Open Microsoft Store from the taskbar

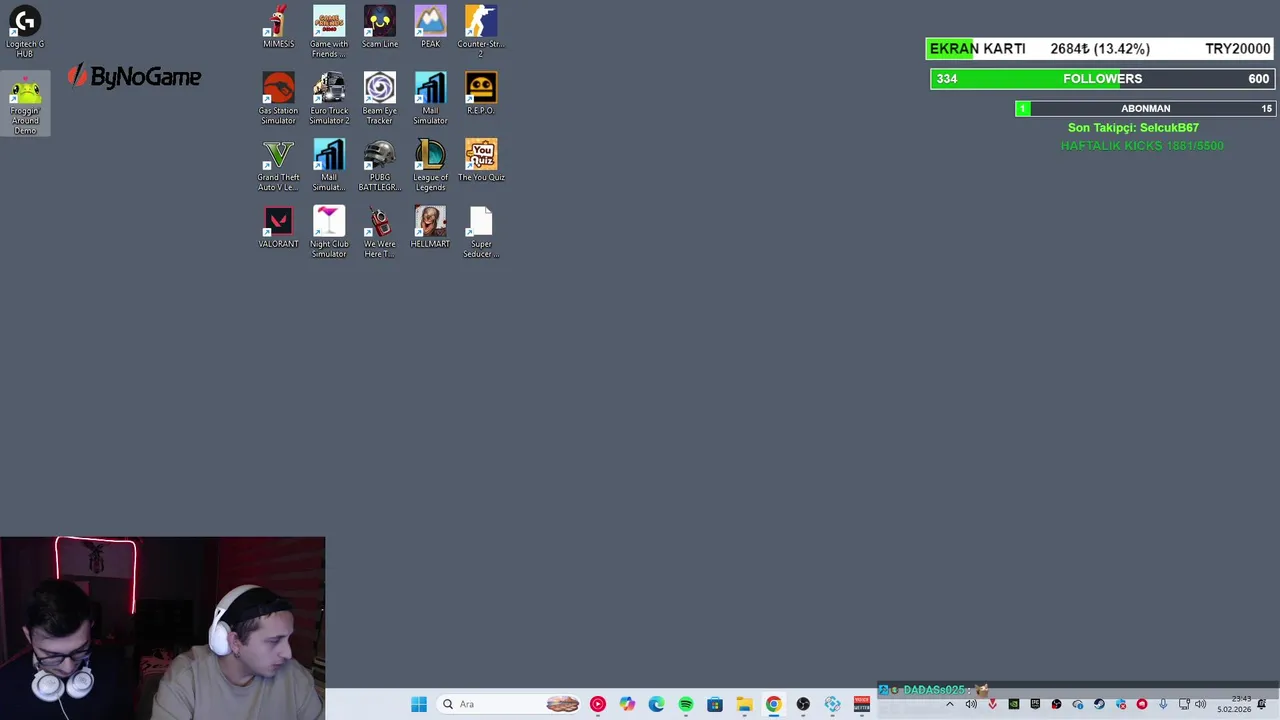[x=715, y=704]
